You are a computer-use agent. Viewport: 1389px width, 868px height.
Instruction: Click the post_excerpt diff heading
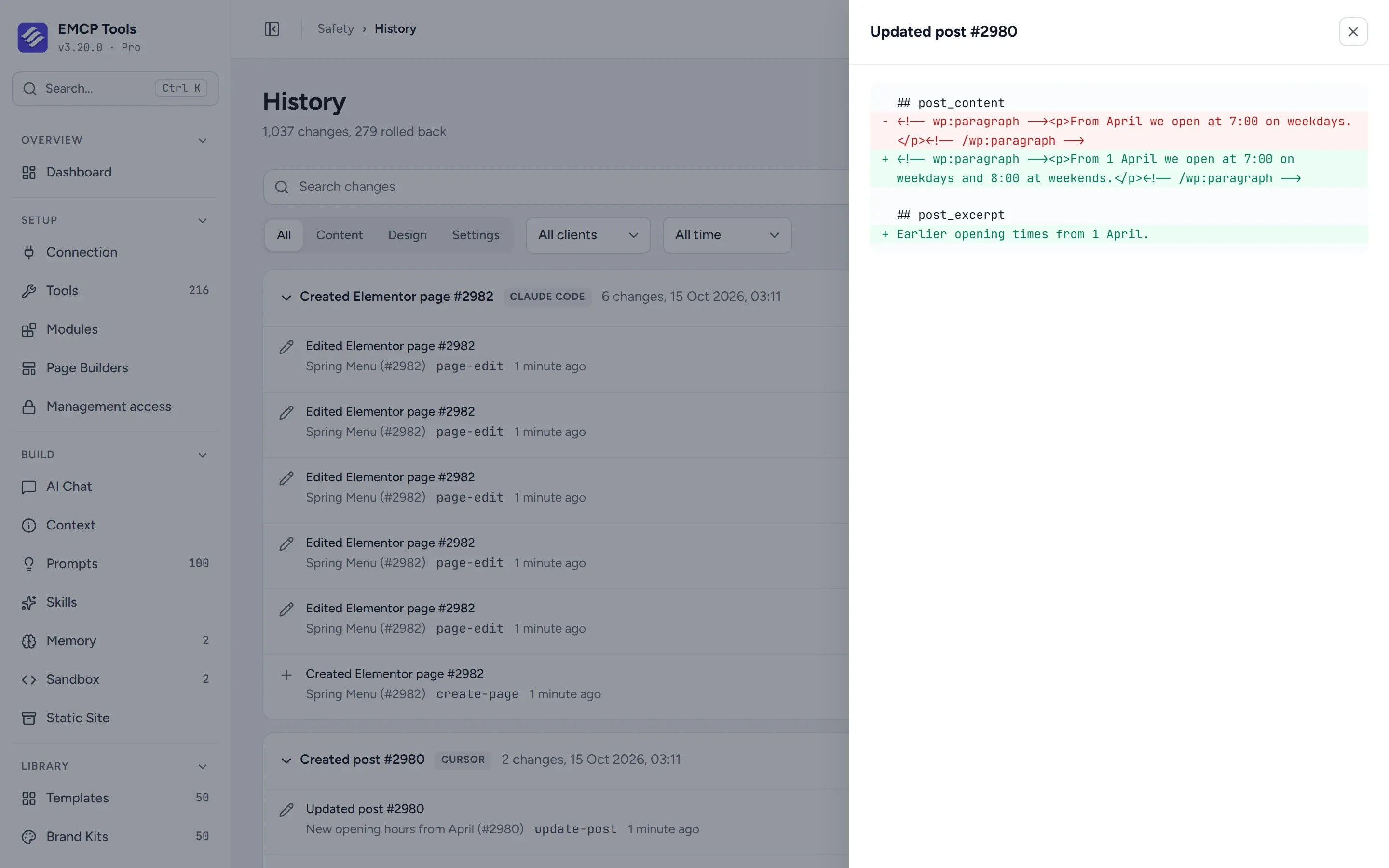951,215
